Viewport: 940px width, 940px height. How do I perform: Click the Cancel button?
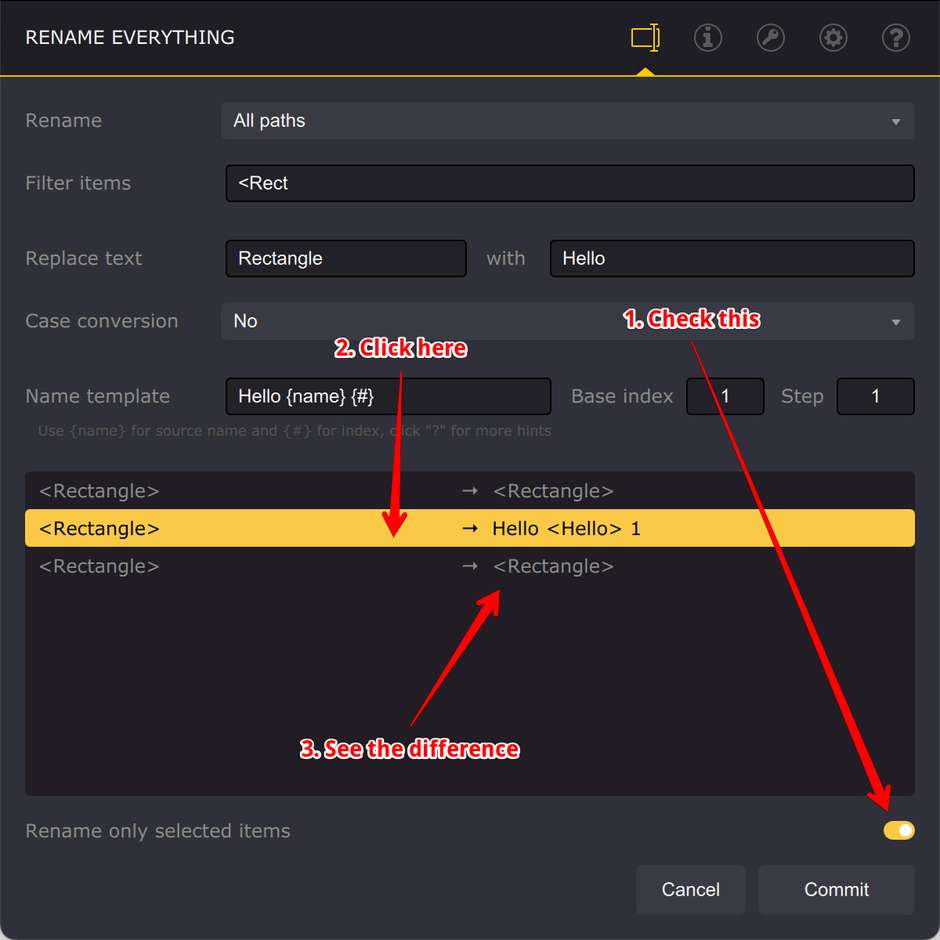point(691,889)
